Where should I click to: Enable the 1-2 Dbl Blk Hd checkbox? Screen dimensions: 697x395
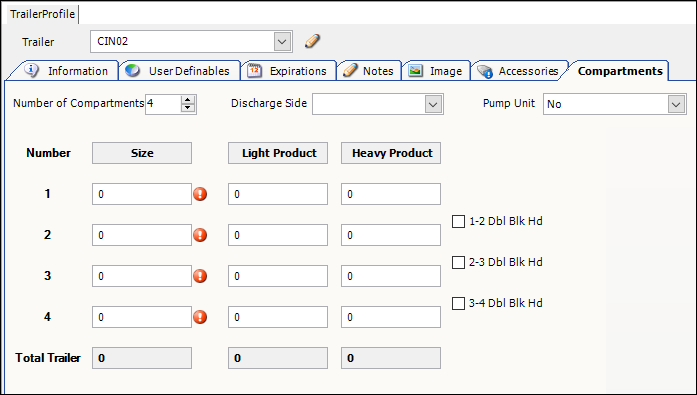(x=458, y=221)
